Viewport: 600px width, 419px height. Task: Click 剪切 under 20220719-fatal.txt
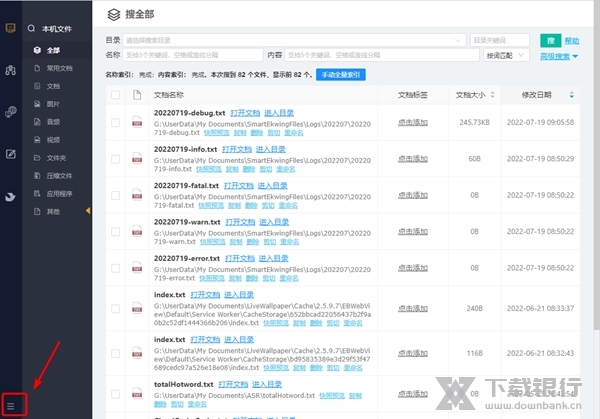(268, 205)
